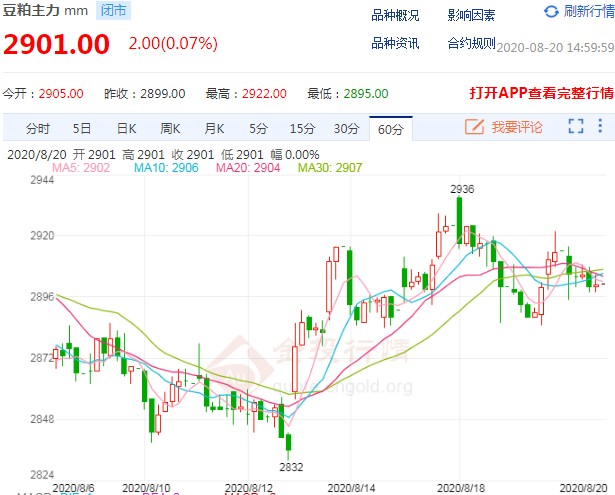Screen dimensions: 615x495
Task: Click the 我要评论 comment button
Action: (x=517, y=127)
